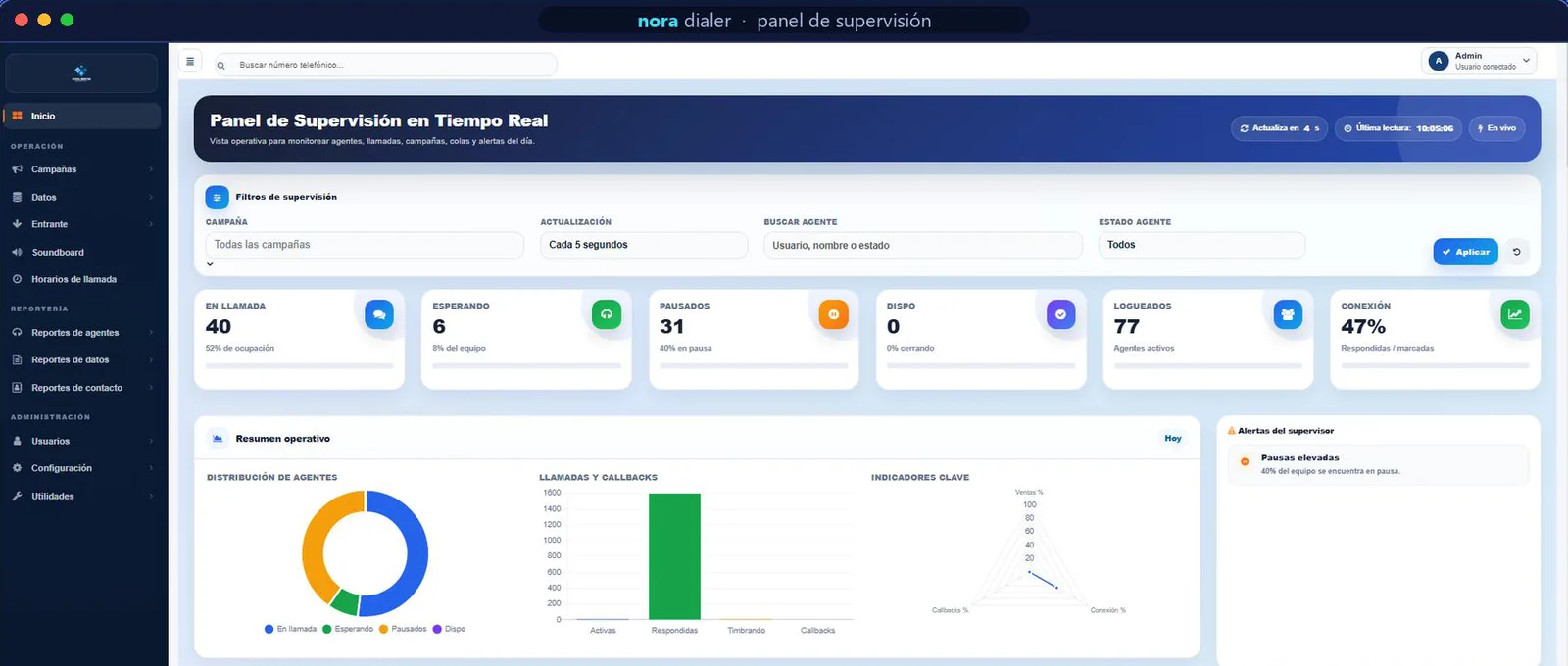
Task: Click the Esperando headset icon
Action: 607,314
